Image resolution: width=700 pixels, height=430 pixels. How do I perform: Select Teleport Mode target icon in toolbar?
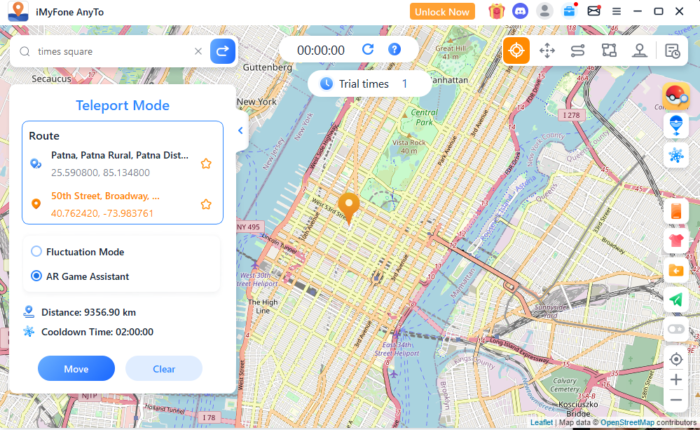[516, 50]
